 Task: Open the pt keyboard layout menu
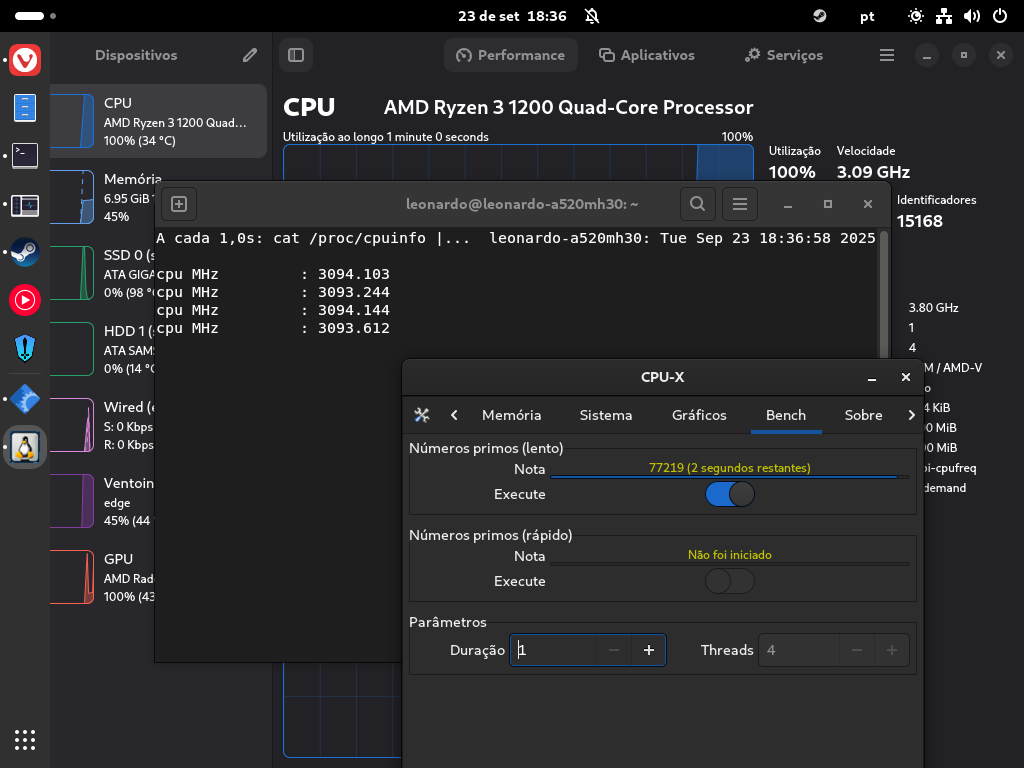click(x=867, y=16)
